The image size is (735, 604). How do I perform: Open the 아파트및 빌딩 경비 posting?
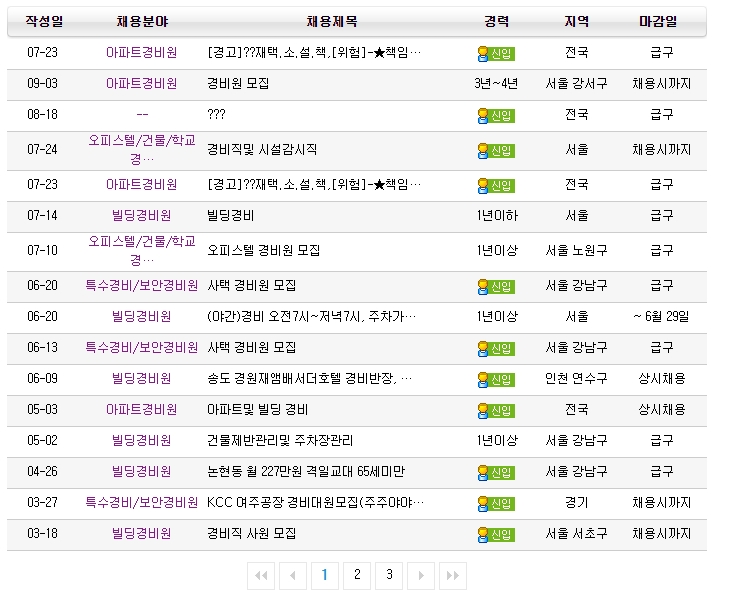click(x=257, y=410)
